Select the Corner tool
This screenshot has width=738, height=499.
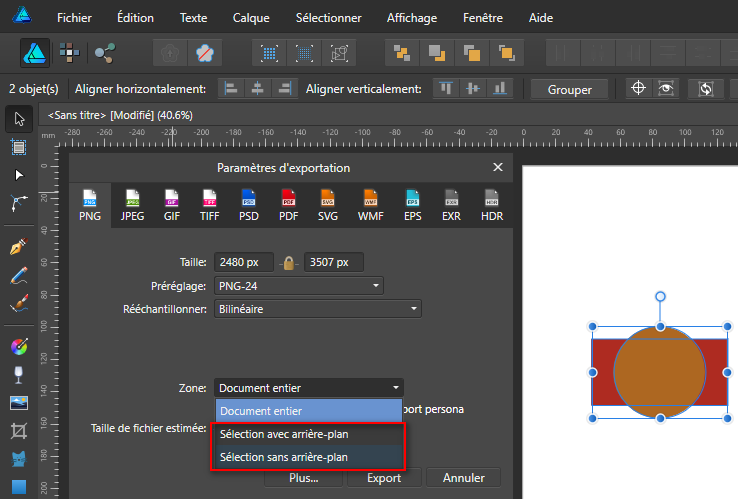[19, 203]
